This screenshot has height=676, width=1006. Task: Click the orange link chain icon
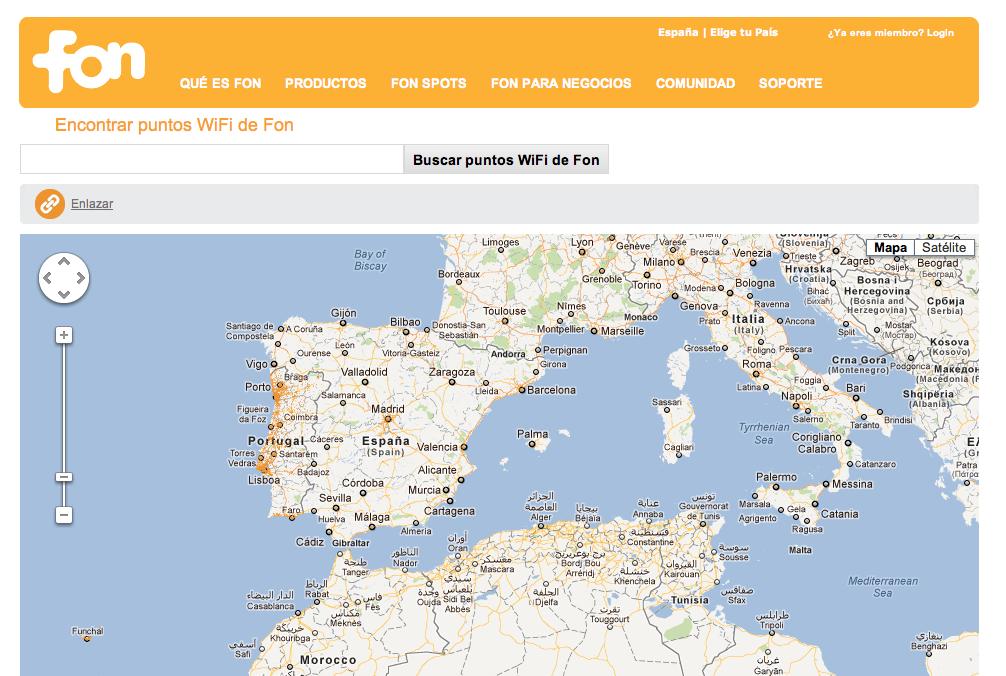(x=49, y=204)
